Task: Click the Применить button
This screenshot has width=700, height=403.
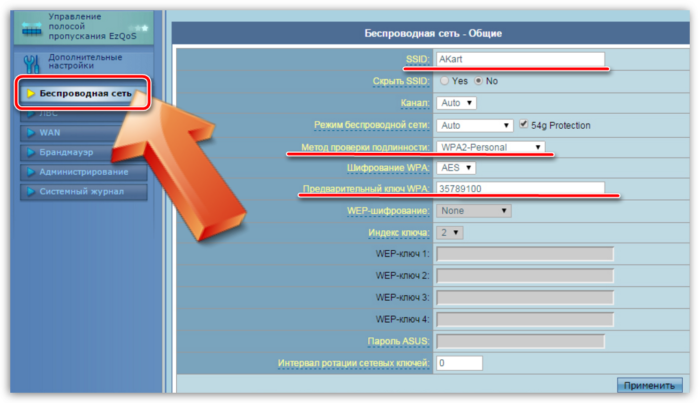Action: tap(650, 385)
